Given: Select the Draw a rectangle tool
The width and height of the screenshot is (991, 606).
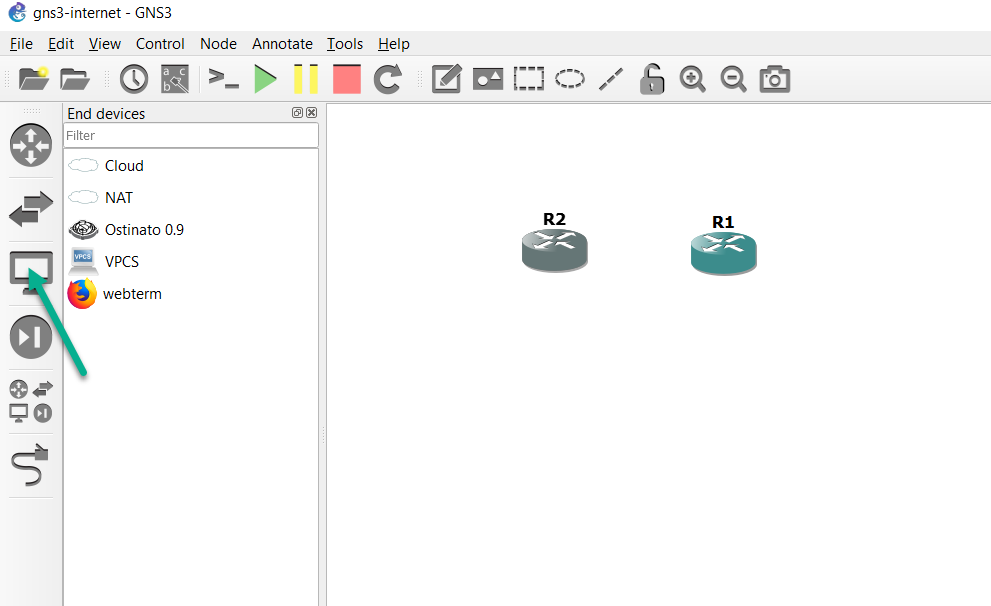Looking at the screenshot, I should pos(528,79).
